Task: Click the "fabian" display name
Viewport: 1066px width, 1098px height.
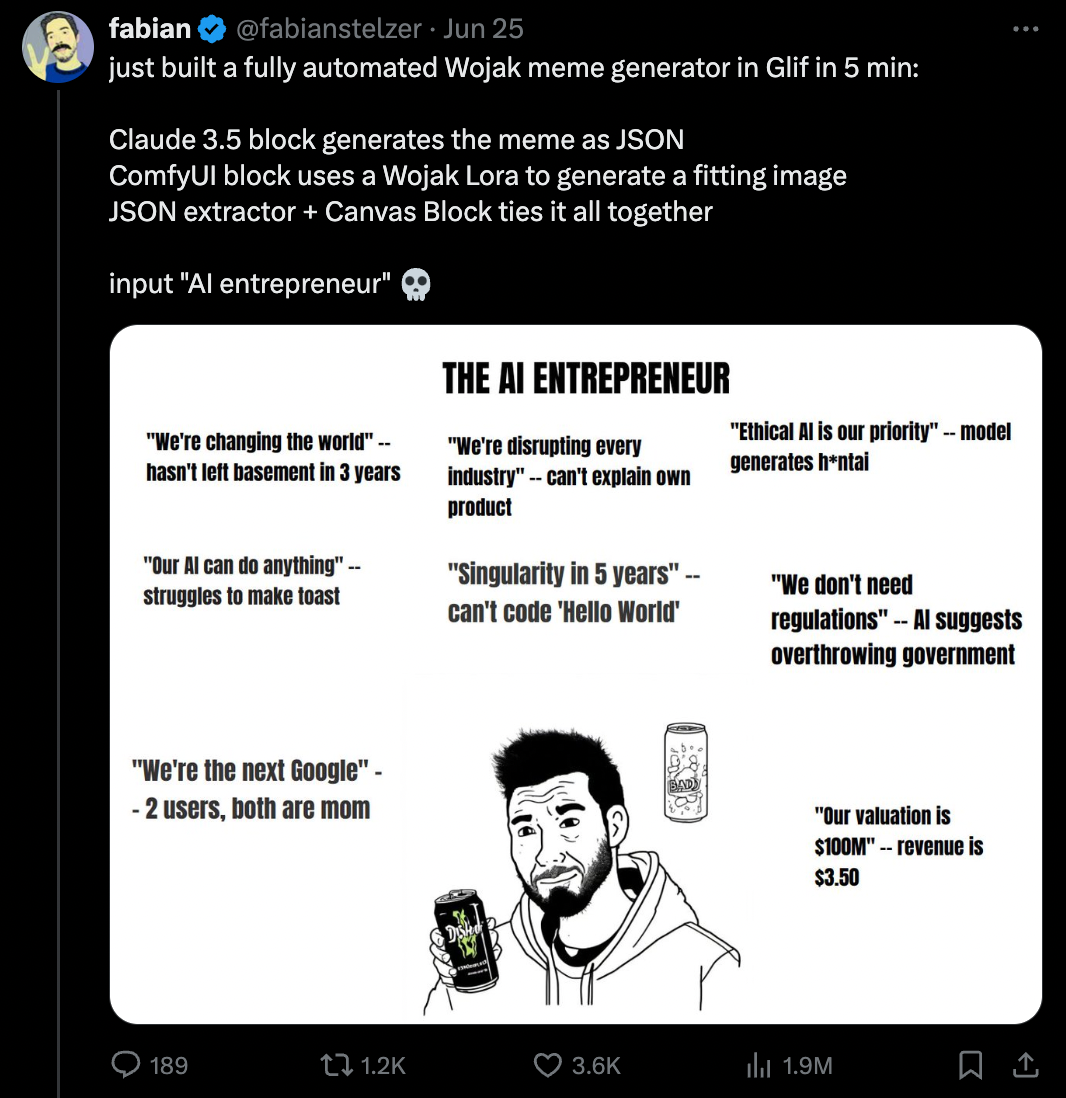Action: click(150, 29)
